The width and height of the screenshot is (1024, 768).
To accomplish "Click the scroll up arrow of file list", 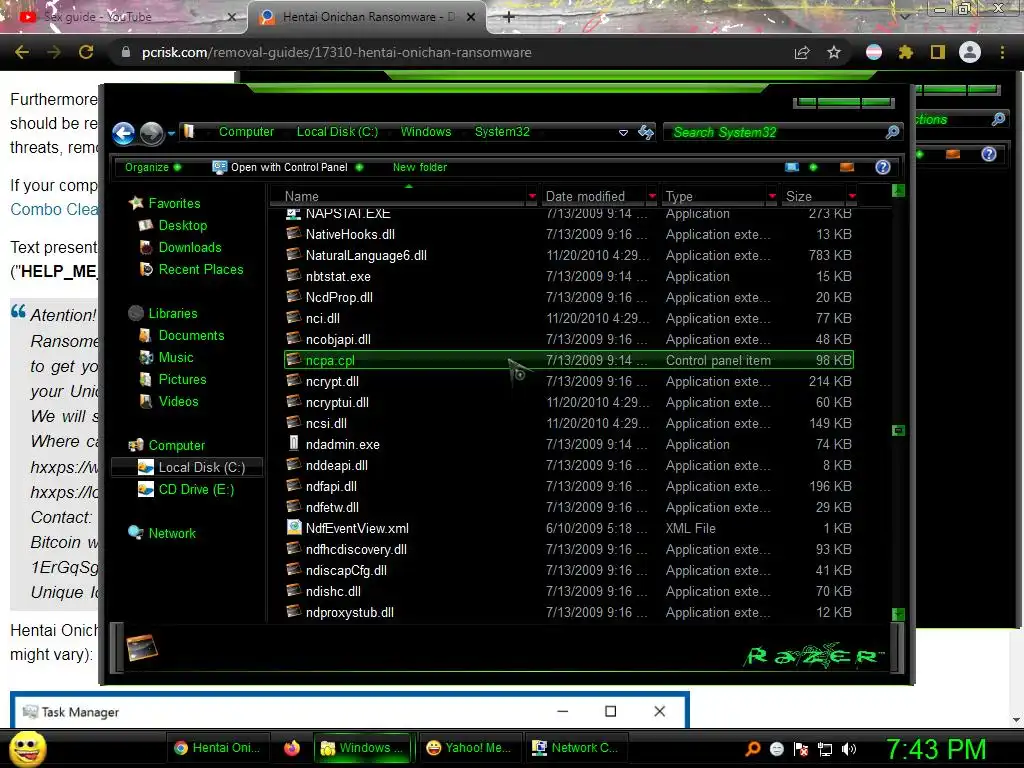I will coord(899,190).
